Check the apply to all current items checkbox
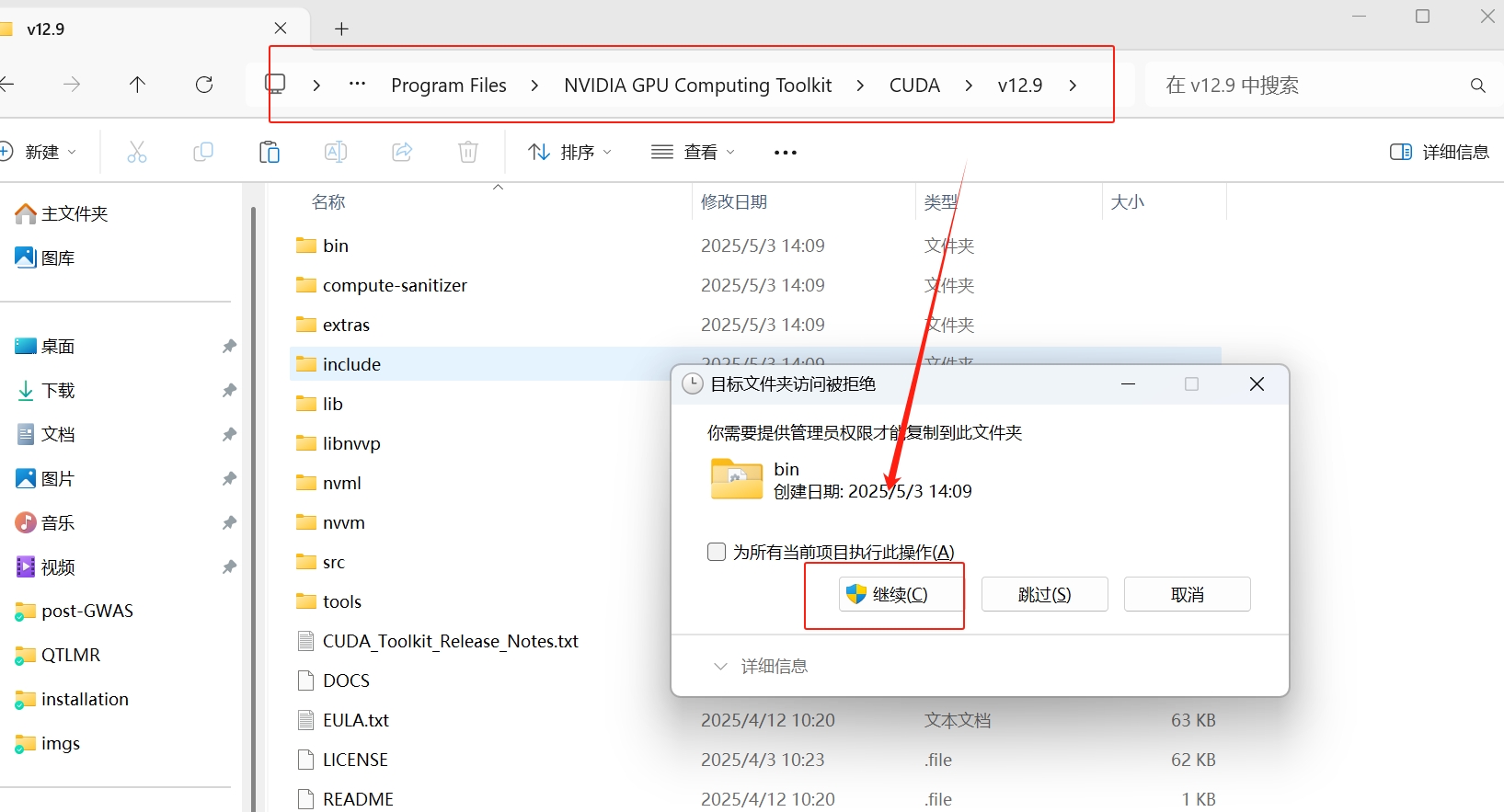 pos(717,552)
